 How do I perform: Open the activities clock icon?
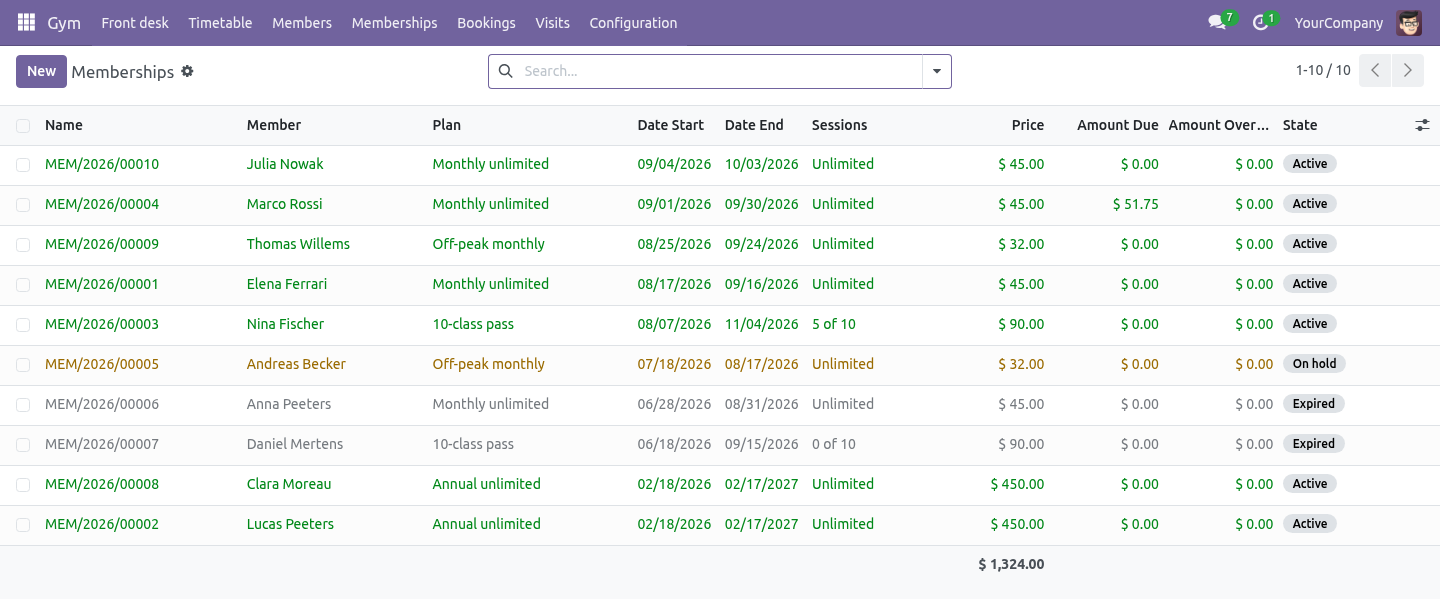tap(1260, 22)
